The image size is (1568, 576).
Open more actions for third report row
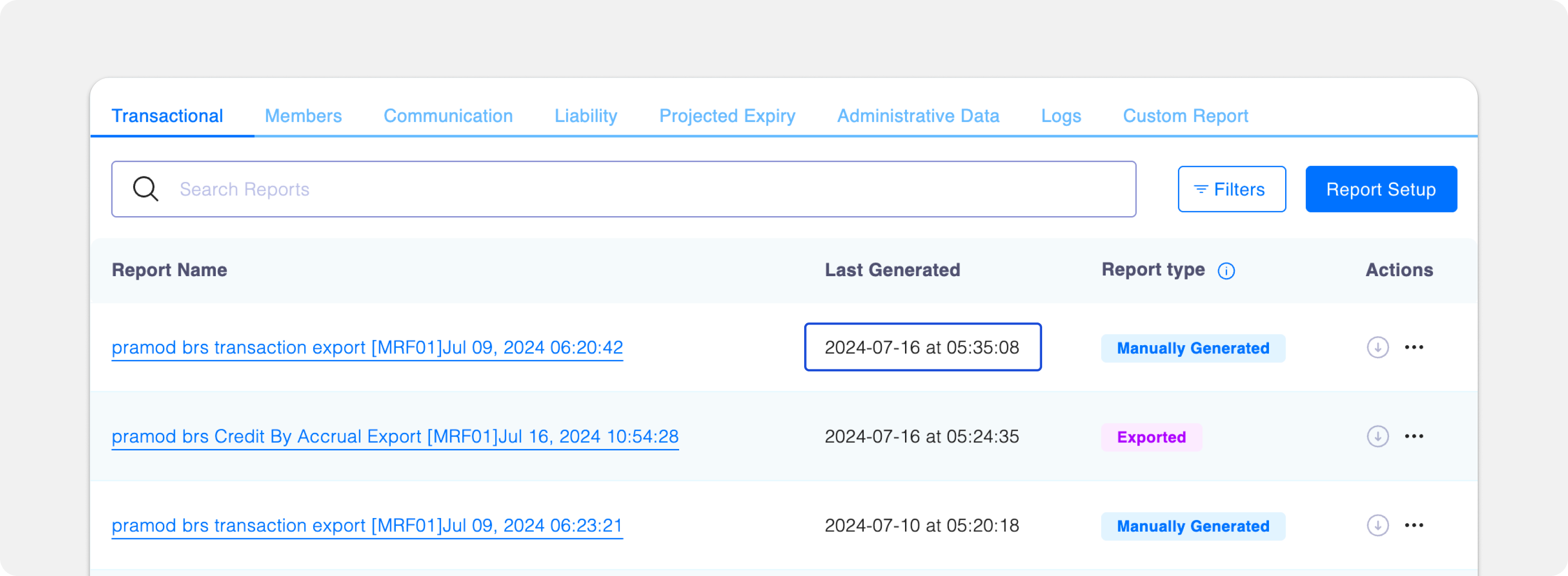pyautogui.click(x=1413, y=525)
